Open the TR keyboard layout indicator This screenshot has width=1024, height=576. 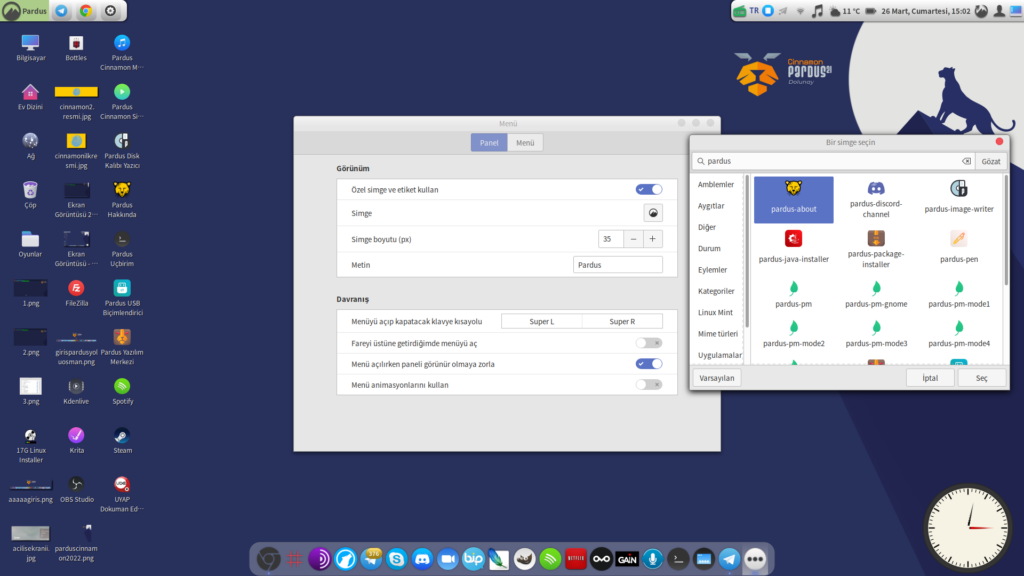[754, 10]
